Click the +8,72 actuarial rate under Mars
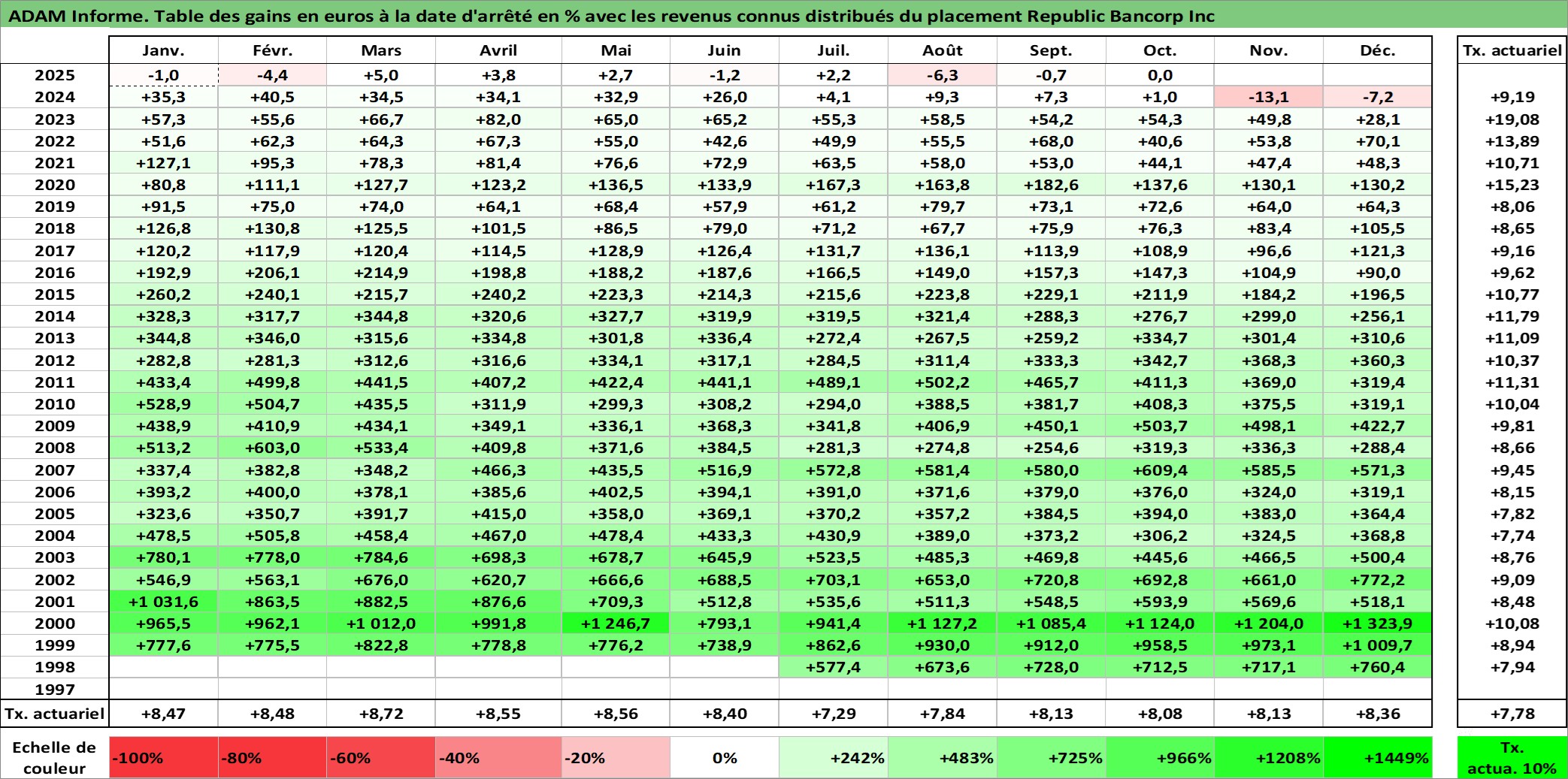 (381, 714)
